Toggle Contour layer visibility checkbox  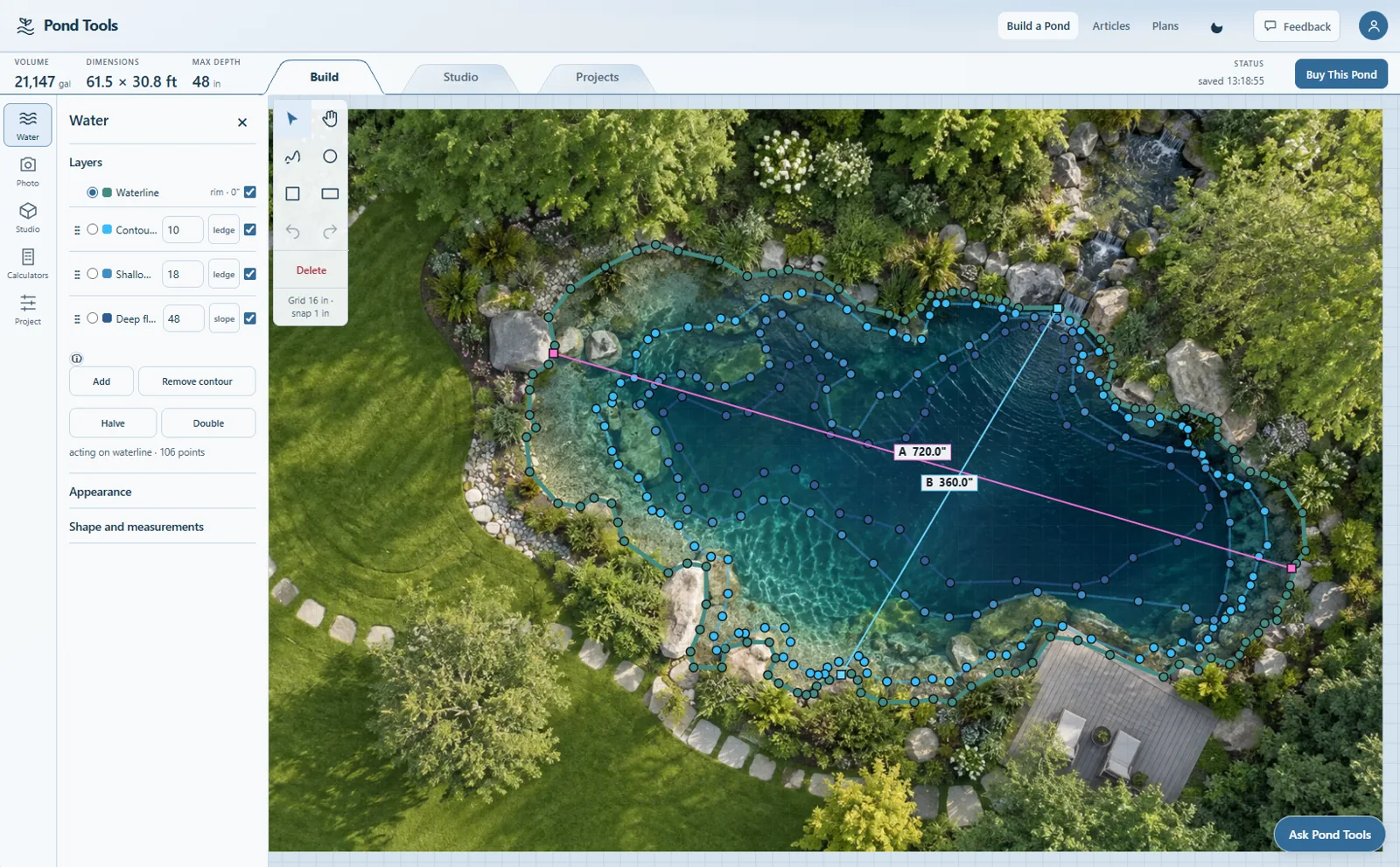point(250,229)
